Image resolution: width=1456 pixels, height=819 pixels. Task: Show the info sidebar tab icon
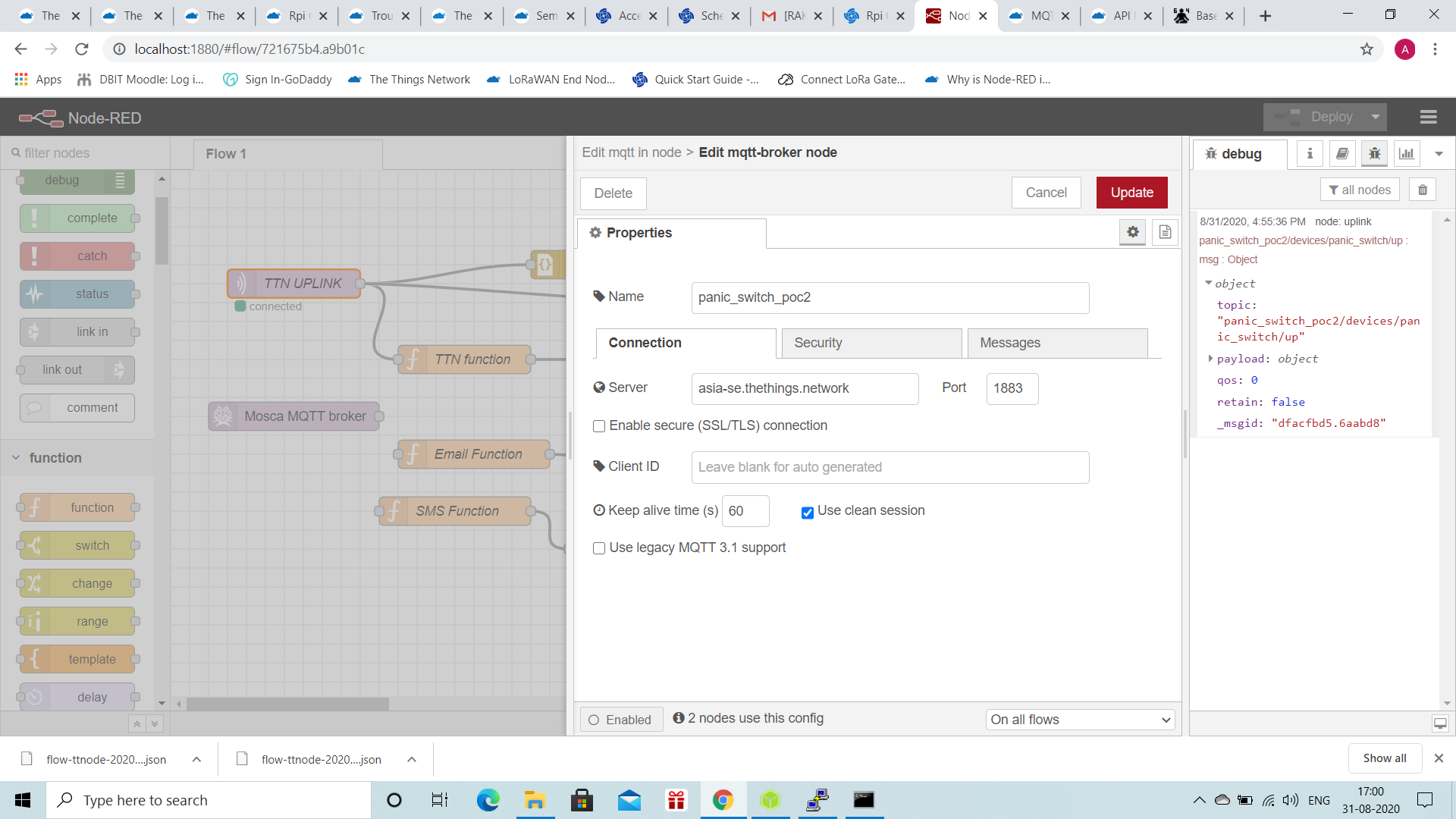tap(1310, 153)
